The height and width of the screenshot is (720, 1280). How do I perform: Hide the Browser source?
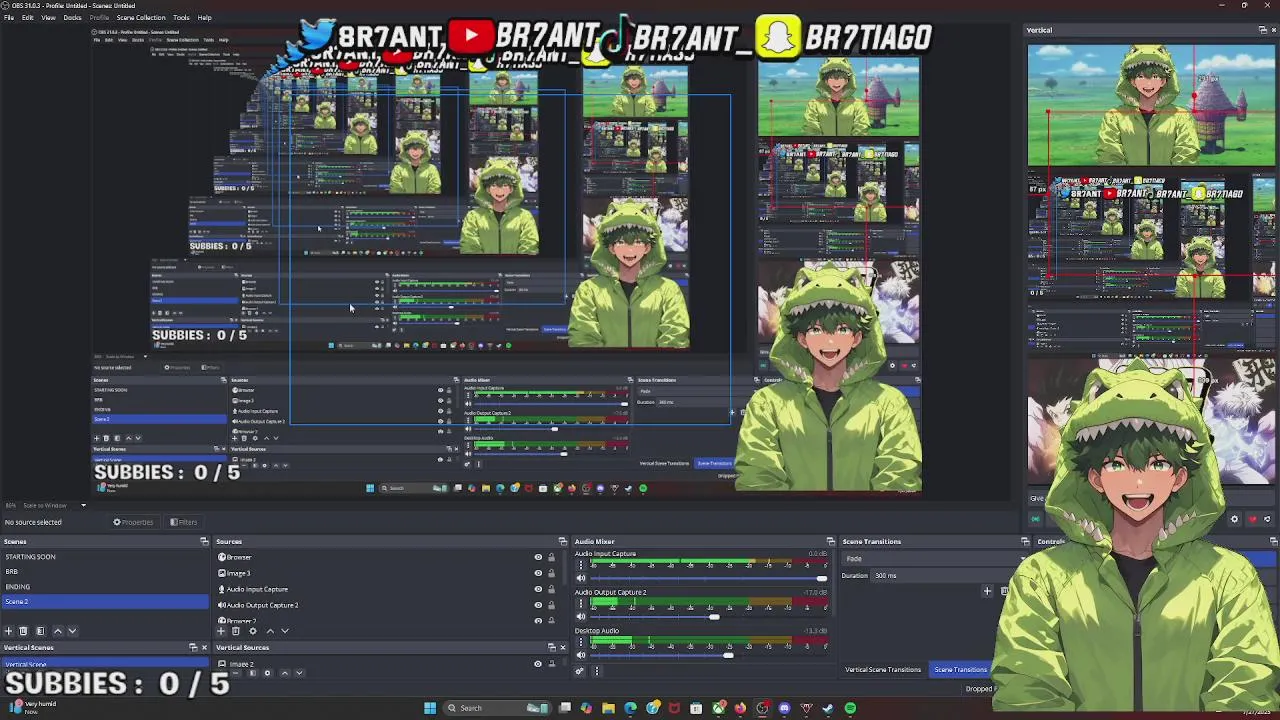[538, 558]
